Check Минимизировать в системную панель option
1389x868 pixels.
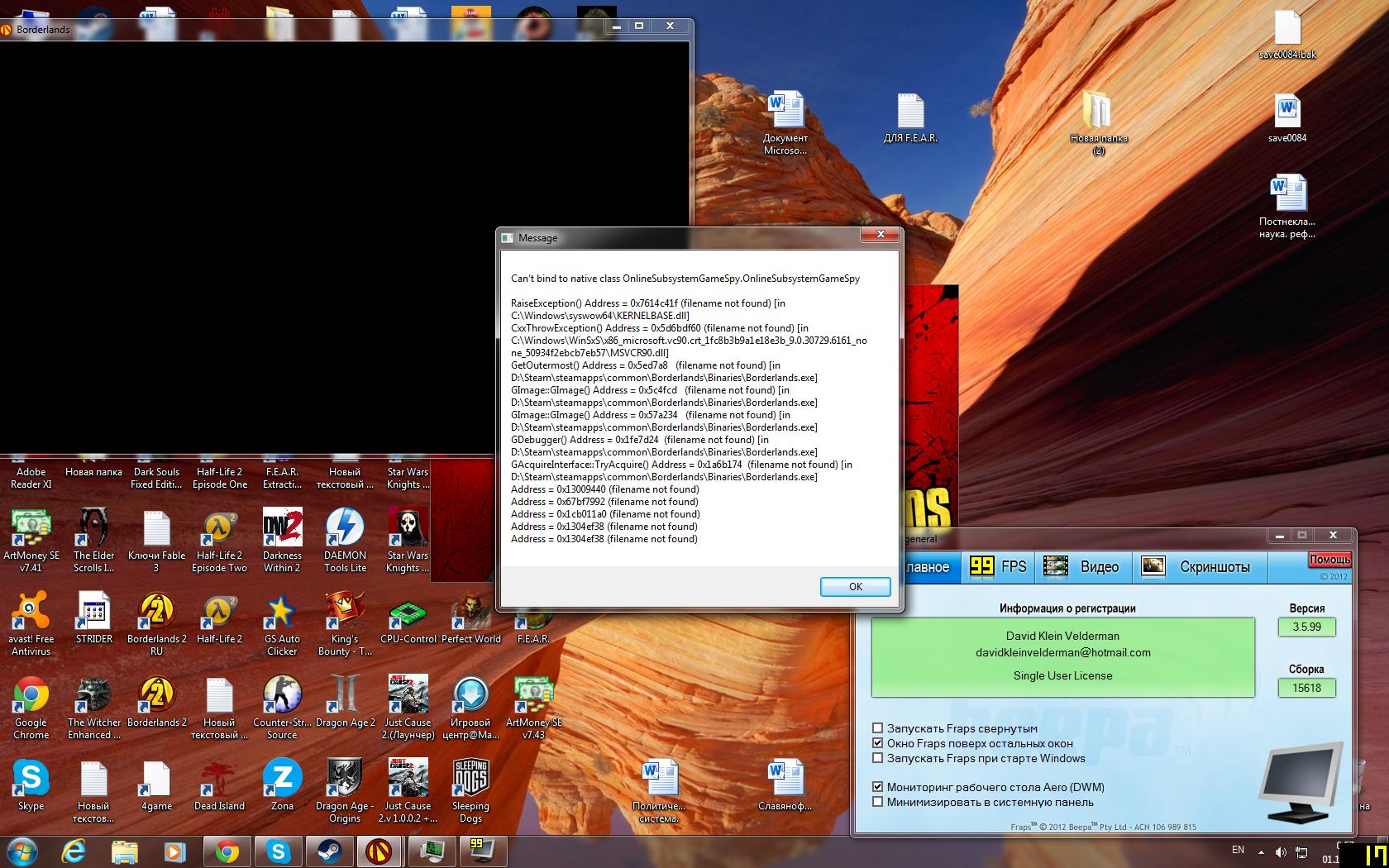[x=877, y=802]
